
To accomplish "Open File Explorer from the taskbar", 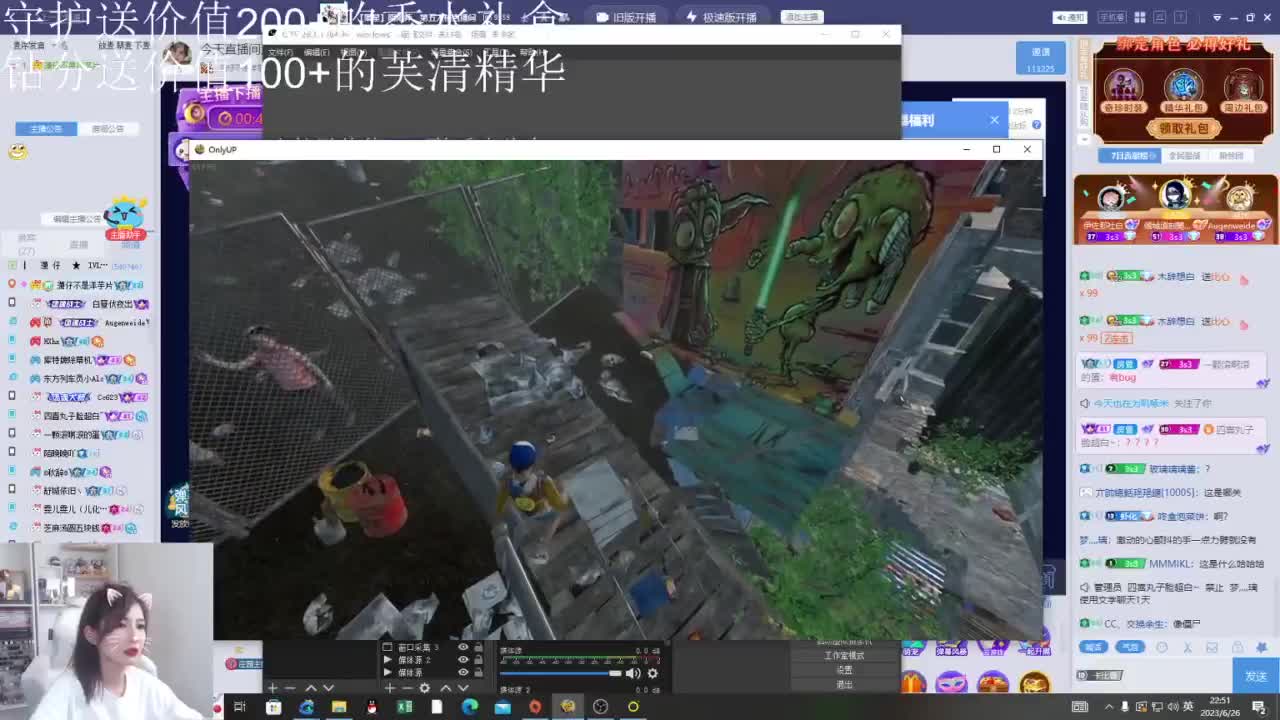I will (339, 707).
